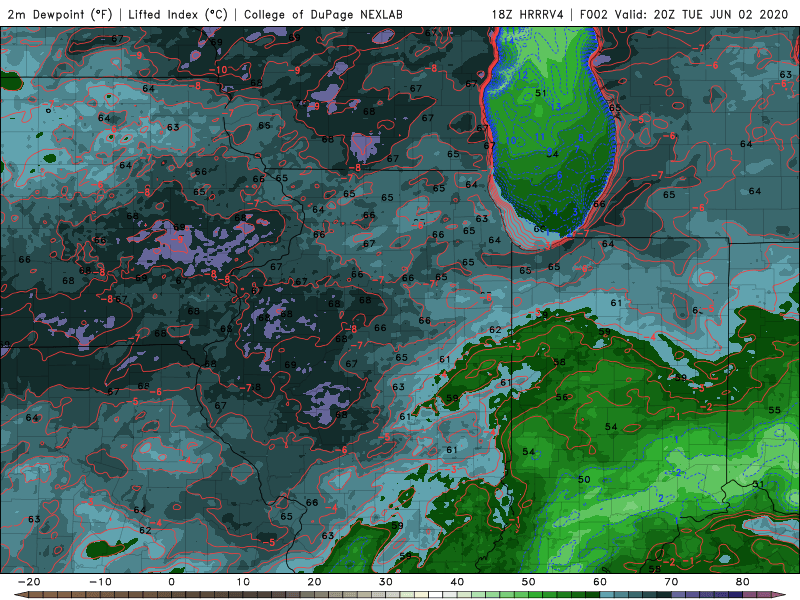Click the "30" colorbar scale label
Image resolution: width=800 pixels, height=600 pixels.
pyautogui.click(x=386, y=582)
